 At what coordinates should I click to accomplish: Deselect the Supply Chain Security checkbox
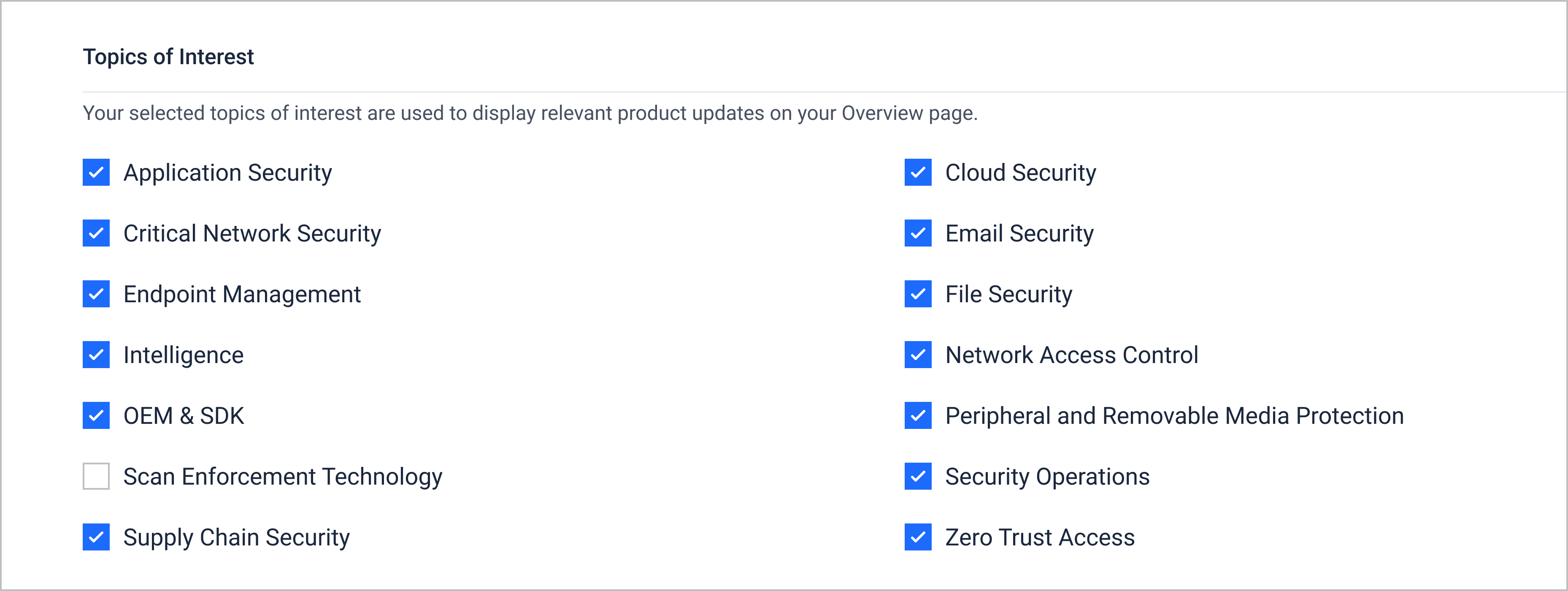click(96, 537)
